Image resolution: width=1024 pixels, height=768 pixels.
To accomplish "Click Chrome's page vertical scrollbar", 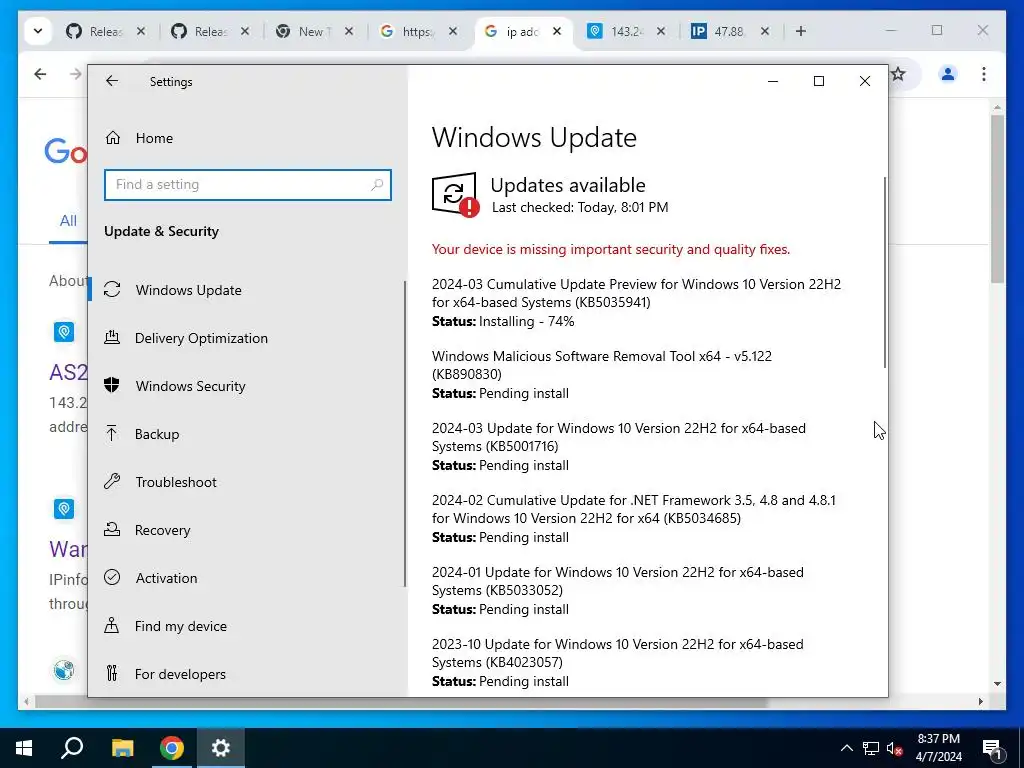I will pyautogui.click(x=997, y=199).
